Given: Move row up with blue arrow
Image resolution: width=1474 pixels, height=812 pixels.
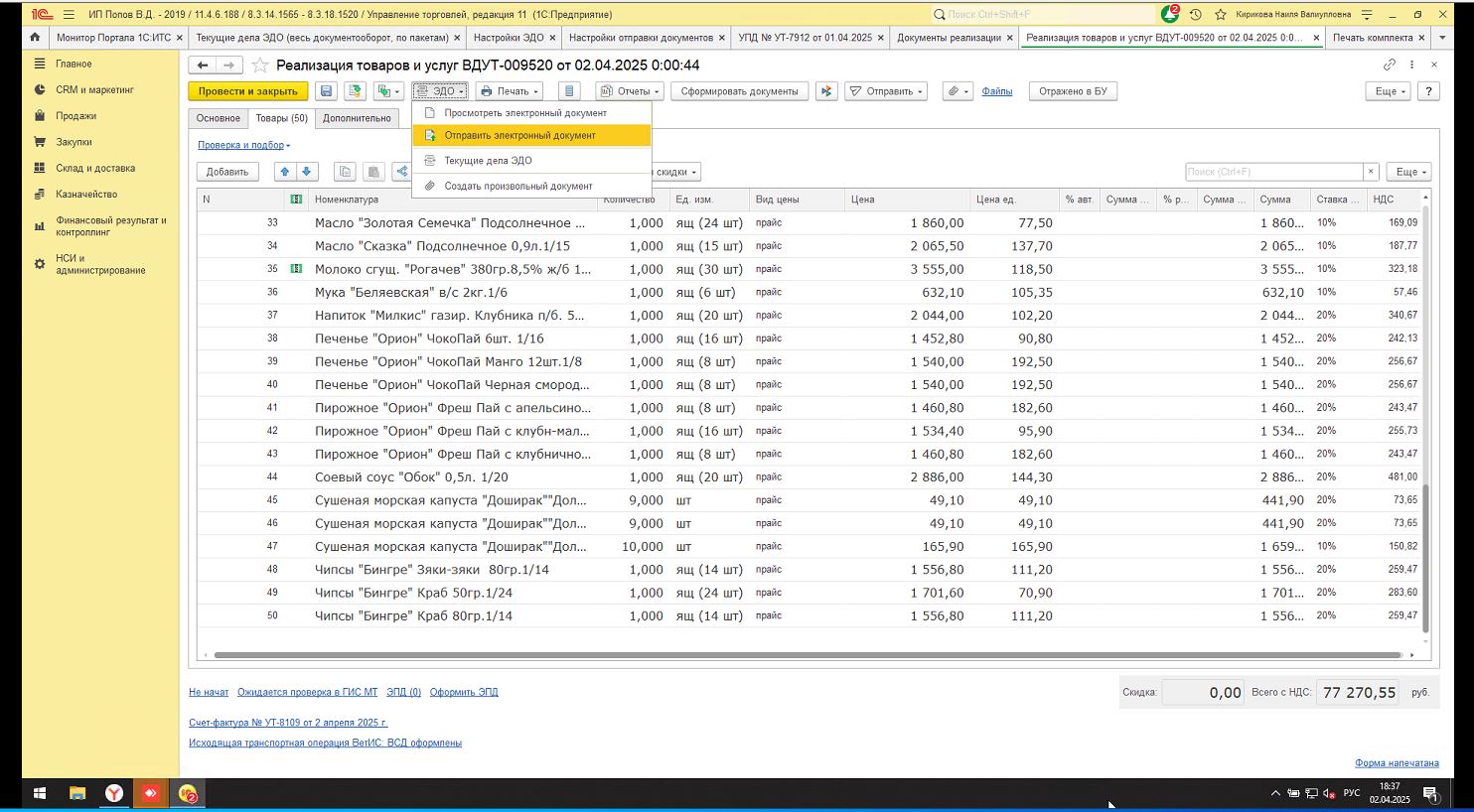Looking at the screenshot, I should pos(285,172).
